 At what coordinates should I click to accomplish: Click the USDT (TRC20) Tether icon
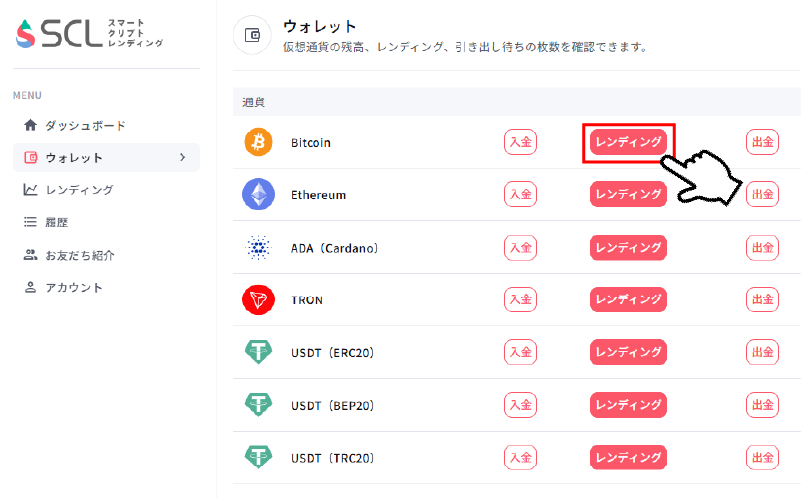coord(258,457)
